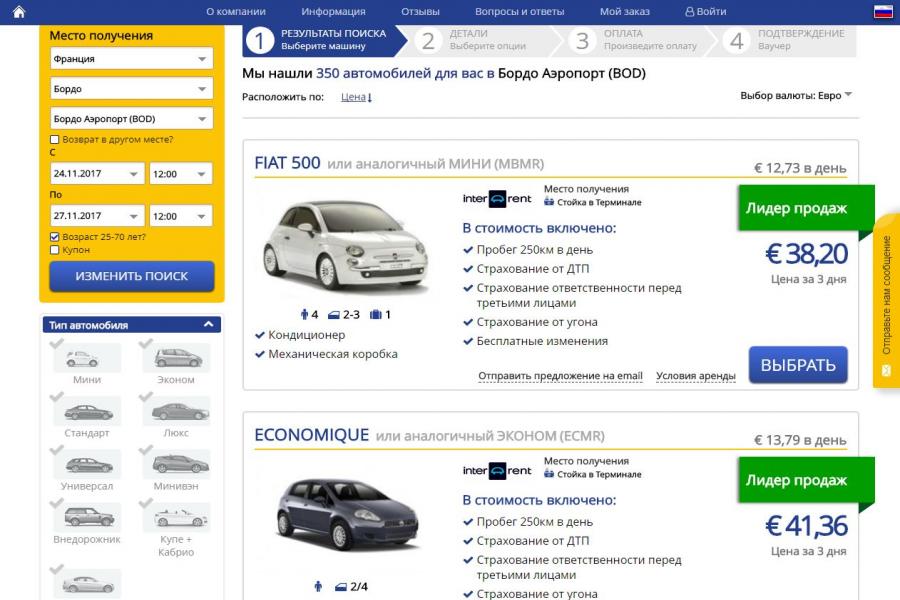Image resolution: width=900 pixels, height=600 pixels.
Task: Select the Мини car type icon
Action: pos(87,358)
